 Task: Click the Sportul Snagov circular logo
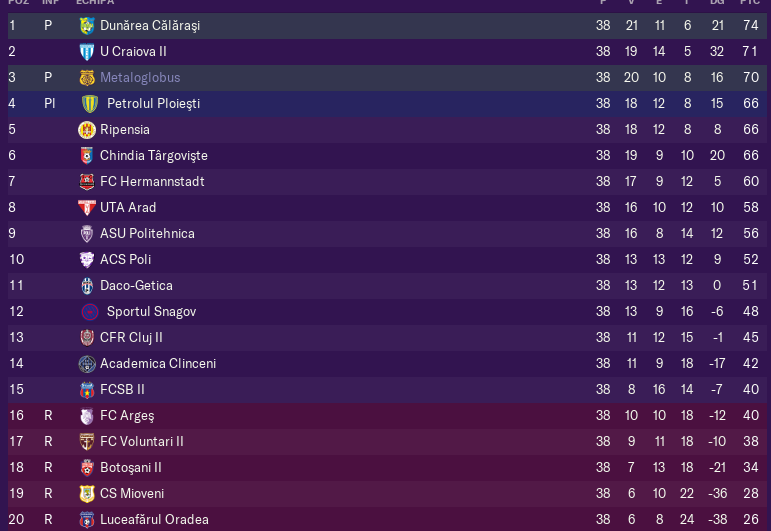point(89,312)
